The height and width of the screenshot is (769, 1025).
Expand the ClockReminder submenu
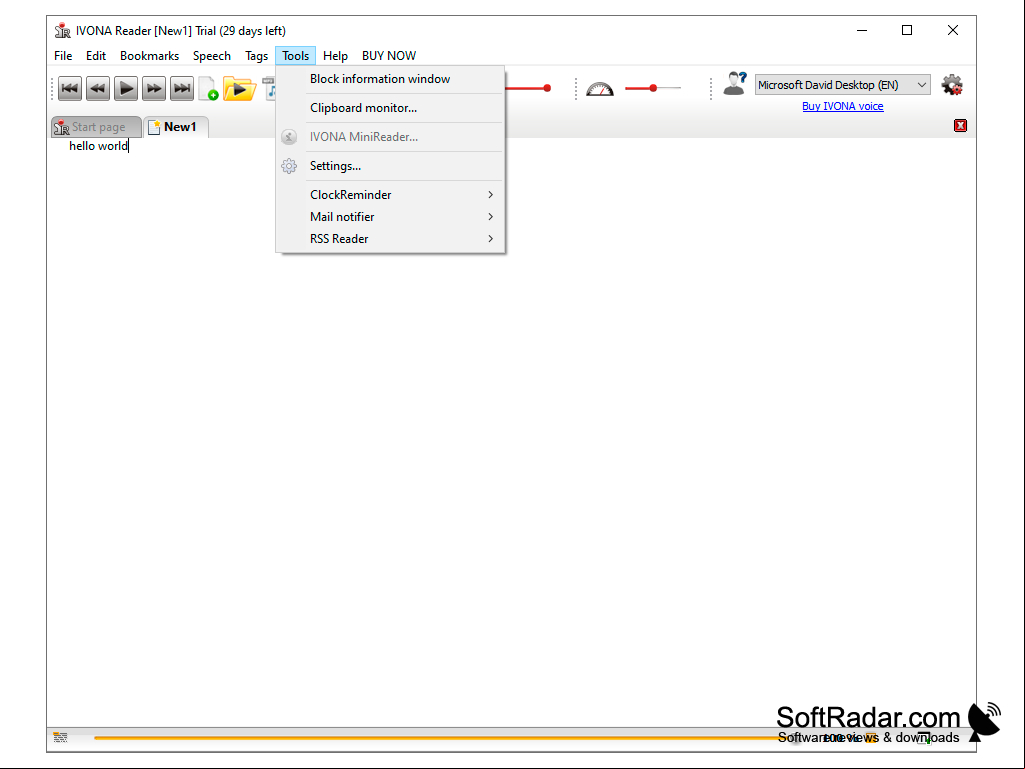pos(390,195)
